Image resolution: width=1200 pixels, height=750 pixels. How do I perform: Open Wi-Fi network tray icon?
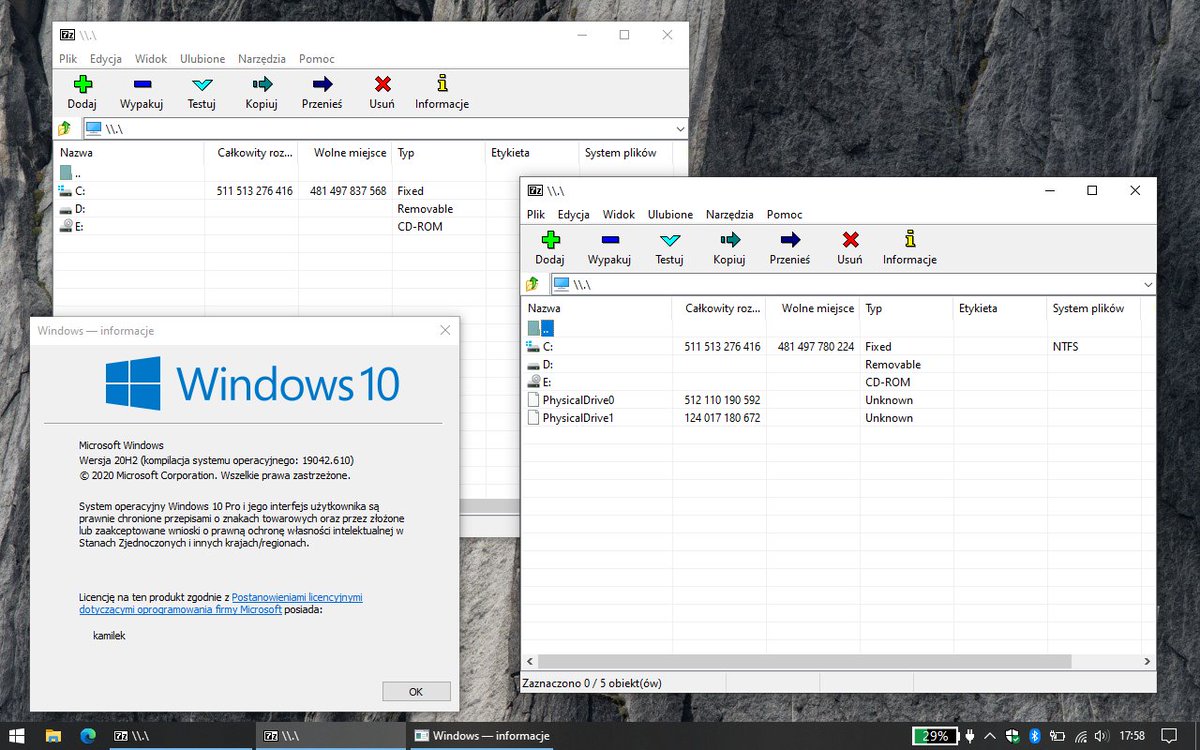coord(1080,735)
